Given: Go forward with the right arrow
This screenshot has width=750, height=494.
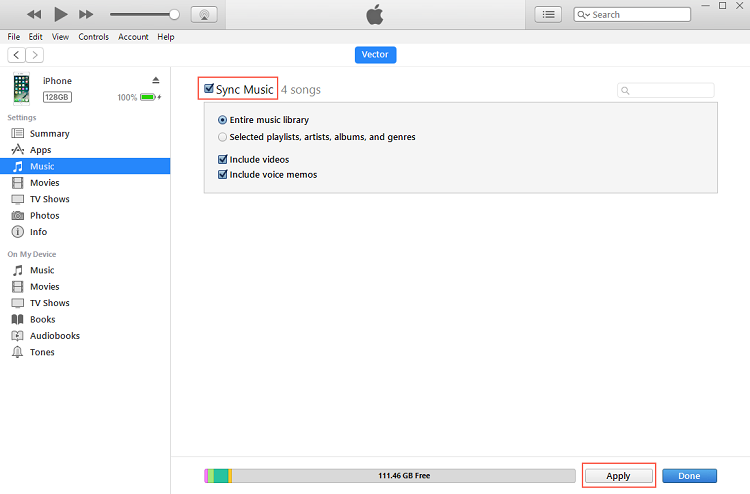Looking at the screenshot, I should 34,55.
